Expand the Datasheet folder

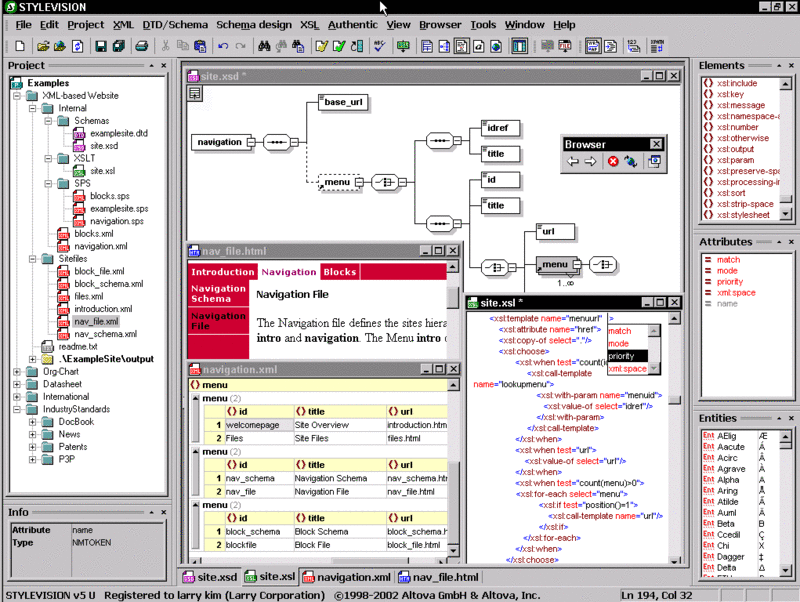(17, 384)
